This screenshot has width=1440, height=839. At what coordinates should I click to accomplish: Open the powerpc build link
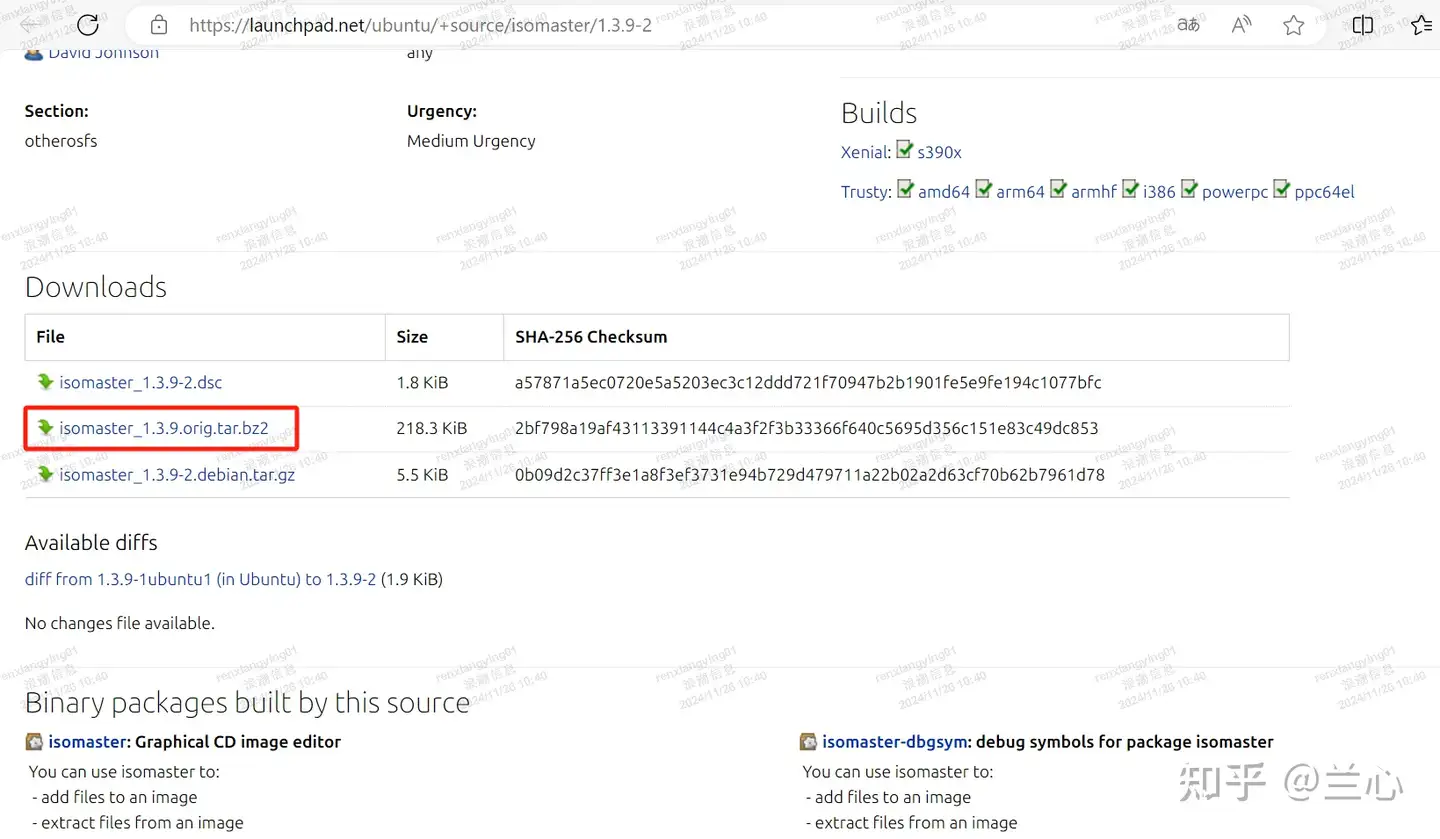coord(1235,191)
